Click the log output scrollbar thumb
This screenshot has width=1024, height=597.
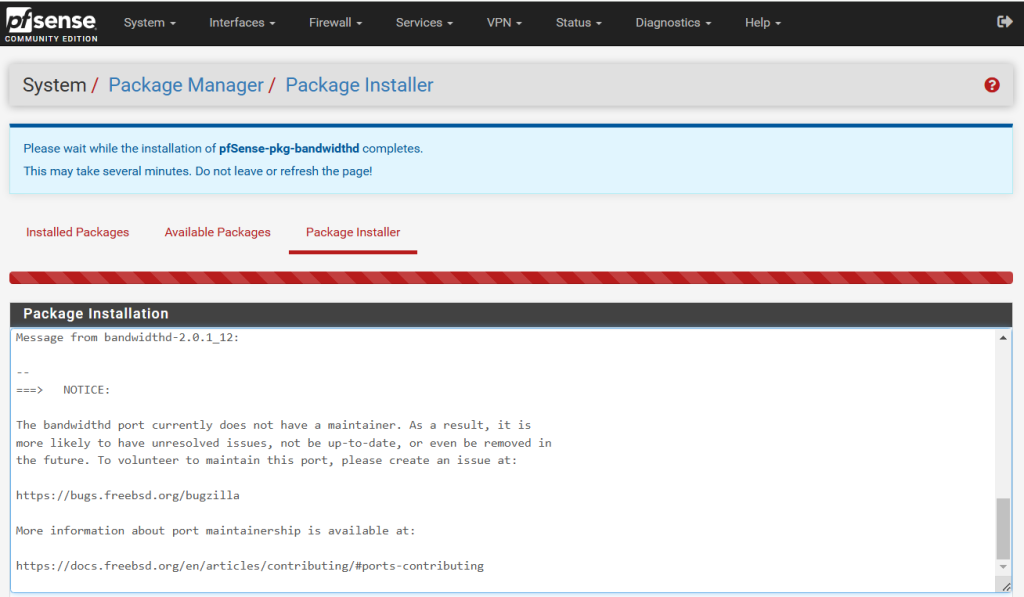(x=1002, y=528)
